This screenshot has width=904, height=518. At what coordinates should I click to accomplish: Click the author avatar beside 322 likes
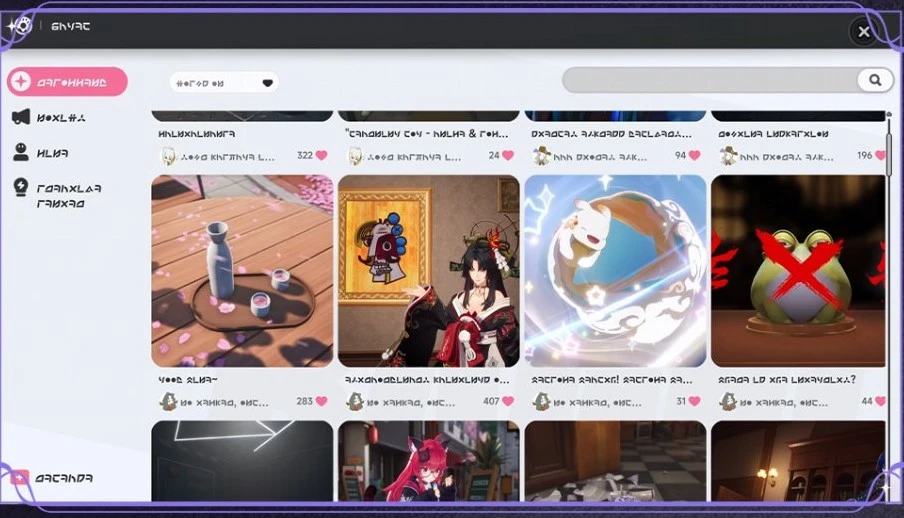pos(168,156)
